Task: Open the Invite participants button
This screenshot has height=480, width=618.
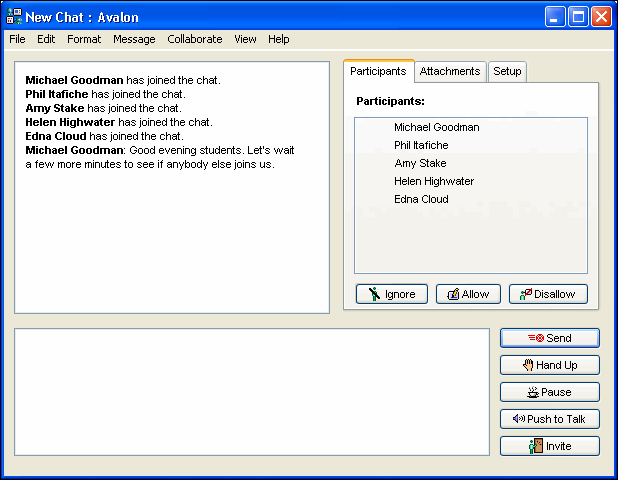Action: tap(549, 446)
